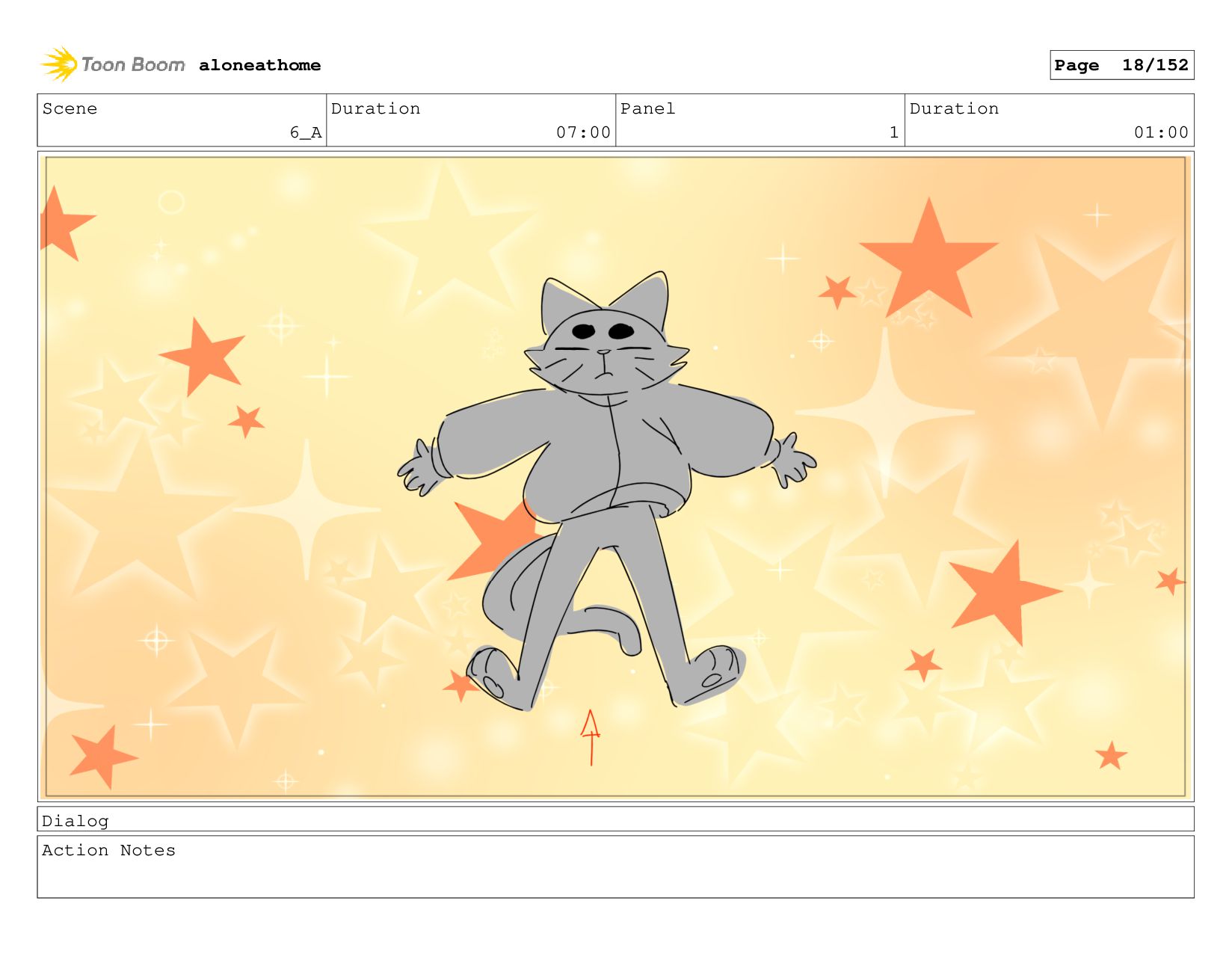Click the cat storyboard panel image
1232x954 pixels.
pos(615,476)
